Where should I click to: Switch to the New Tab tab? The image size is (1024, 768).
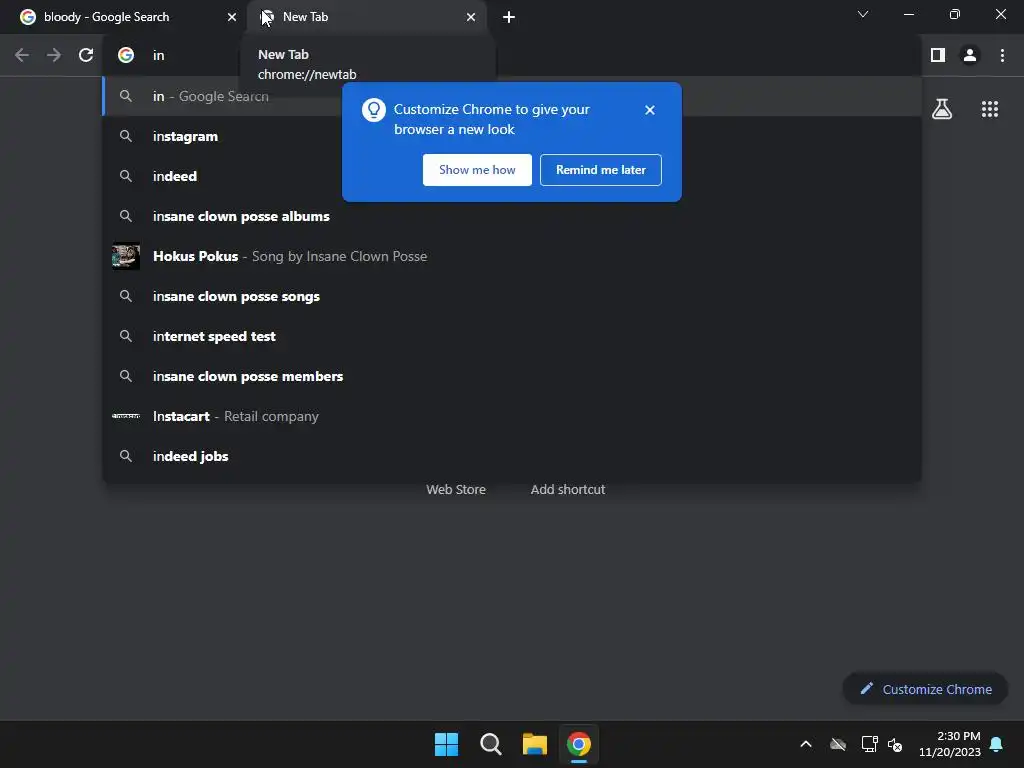pos(366,17)
